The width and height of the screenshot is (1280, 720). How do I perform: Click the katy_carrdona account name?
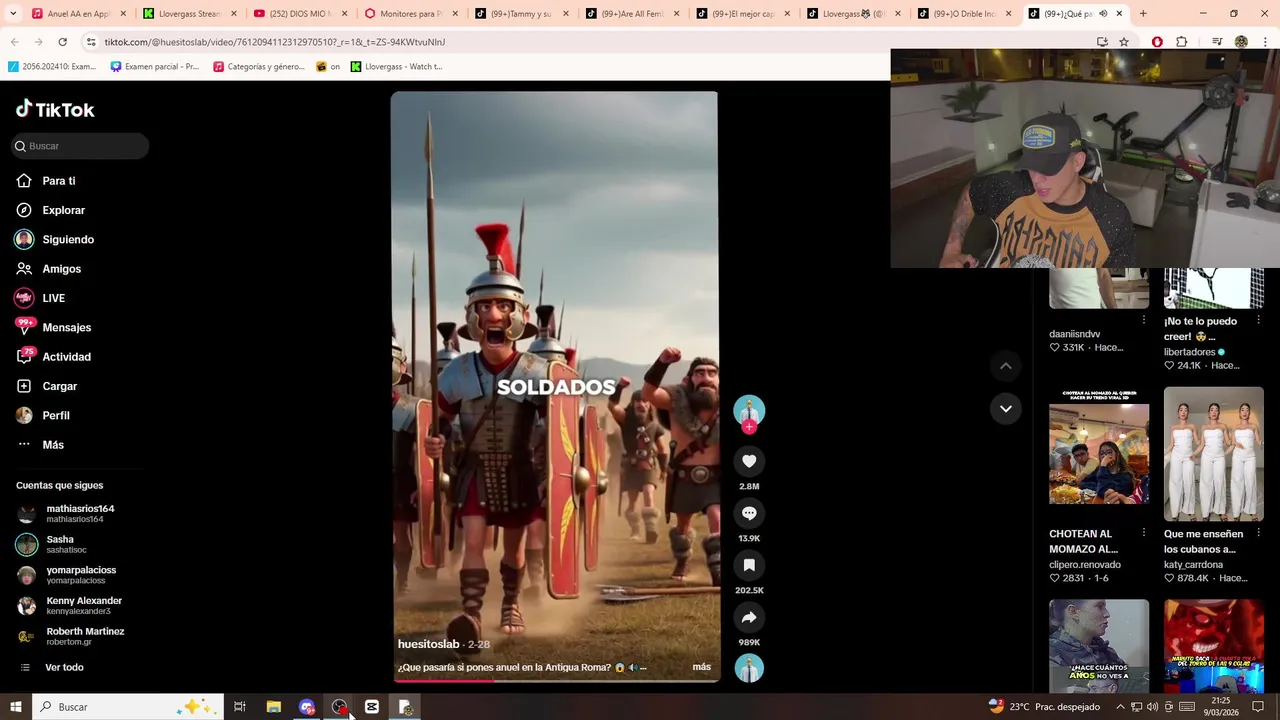coord(1193,565)
